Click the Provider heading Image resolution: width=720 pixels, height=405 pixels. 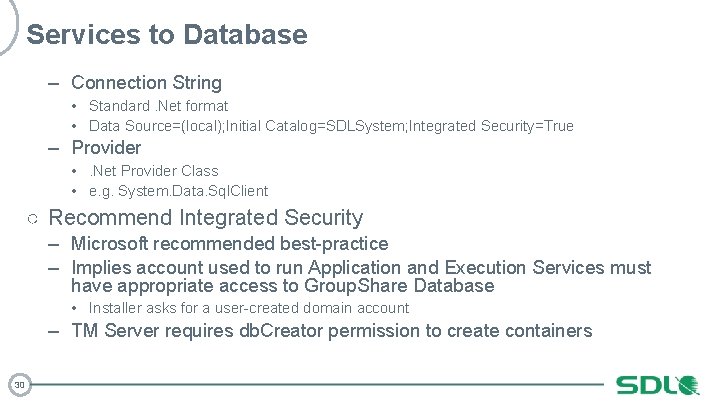[106, 148]
